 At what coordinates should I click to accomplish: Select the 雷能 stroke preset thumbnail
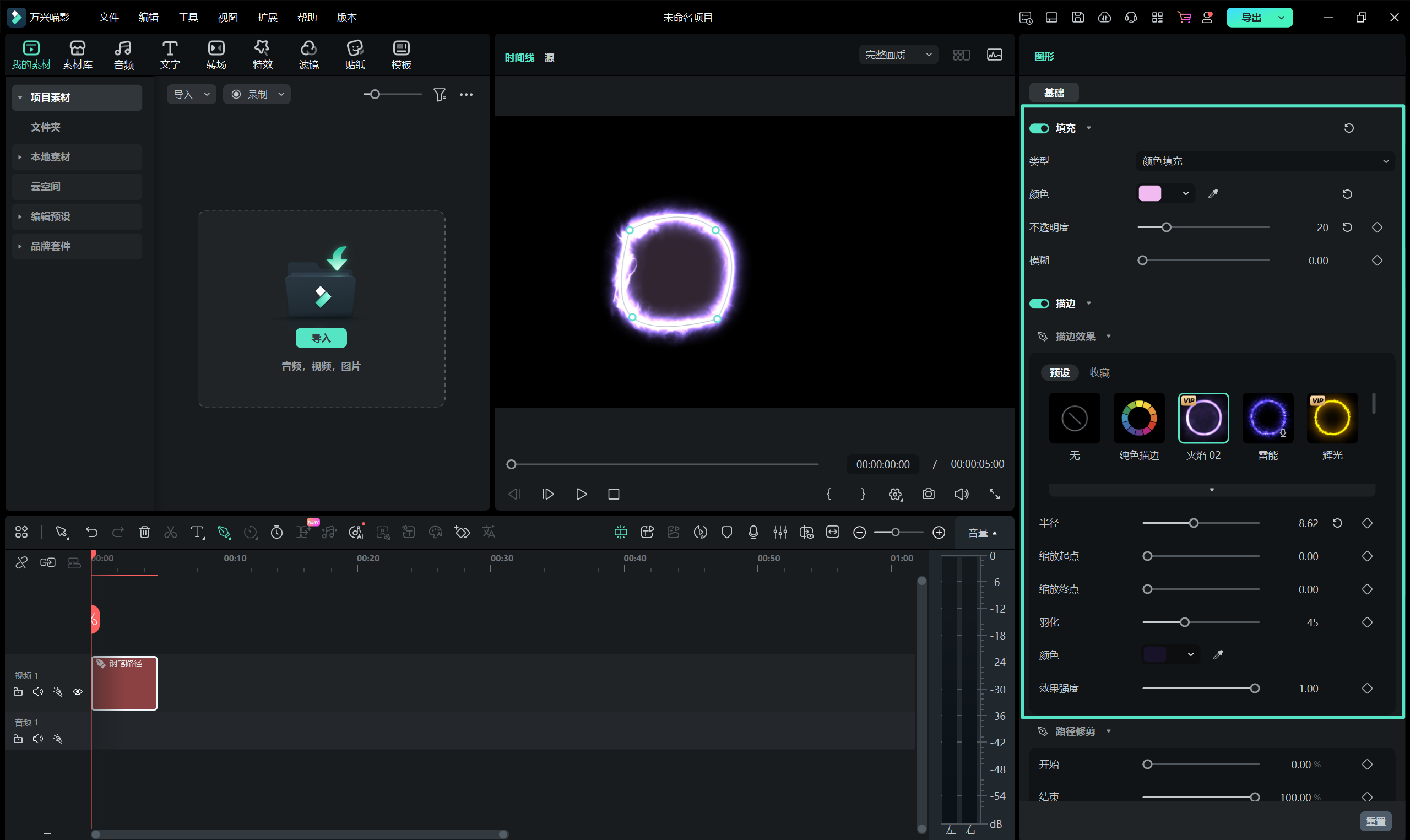click(1267, 418)
